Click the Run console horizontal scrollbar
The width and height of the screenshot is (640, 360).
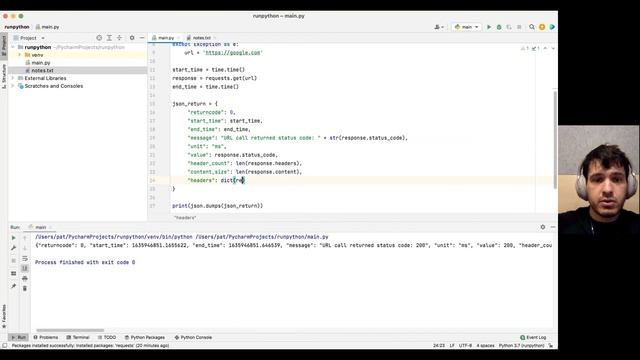70,330
